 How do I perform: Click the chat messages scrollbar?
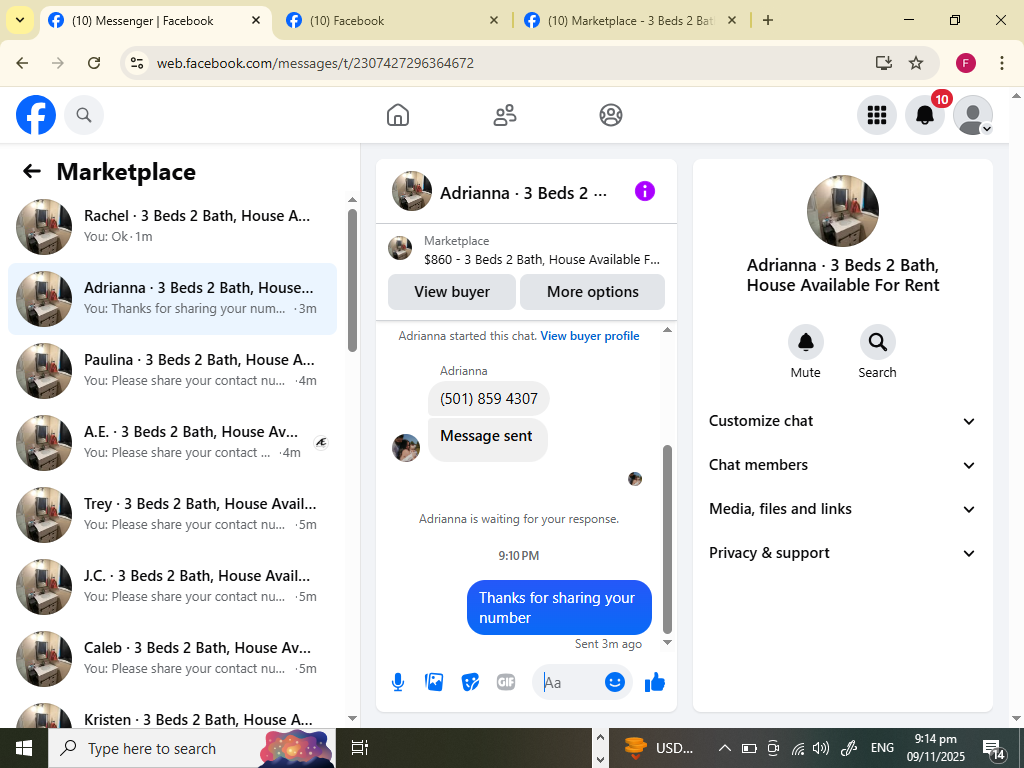pos(667,539)
